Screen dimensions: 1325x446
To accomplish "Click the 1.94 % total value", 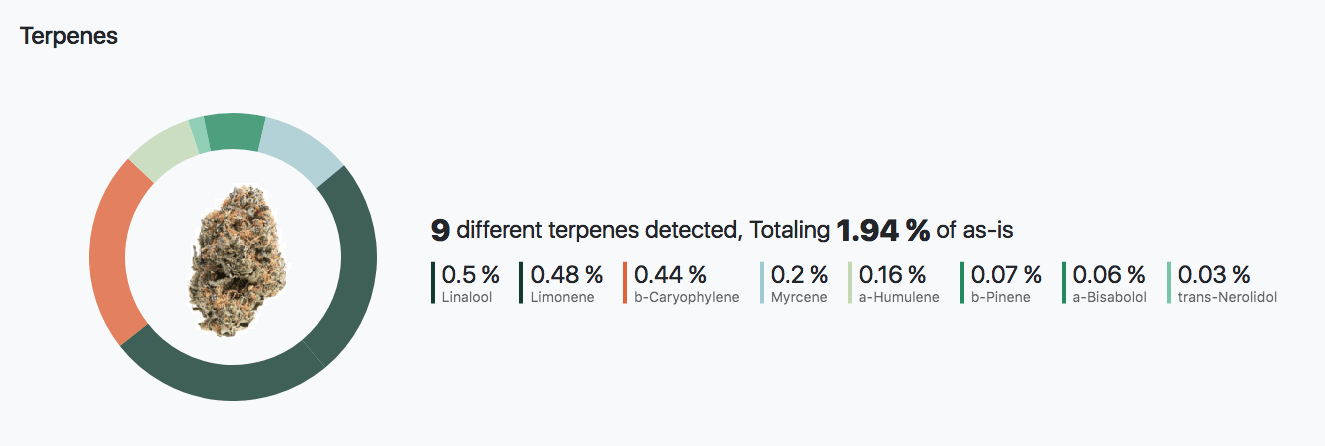I will point(883,231).
